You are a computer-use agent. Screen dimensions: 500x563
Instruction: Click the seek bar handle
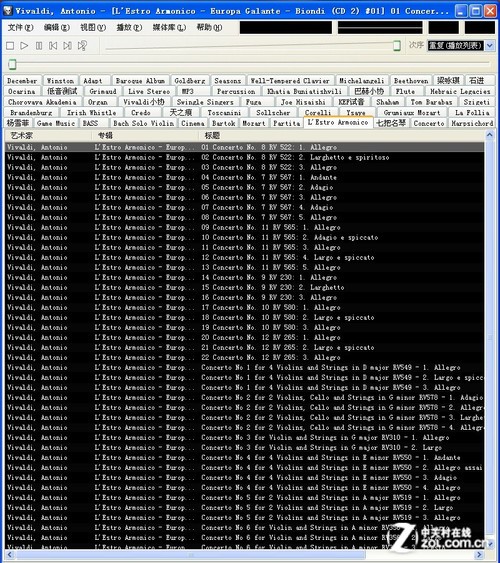tap(12, 64)
